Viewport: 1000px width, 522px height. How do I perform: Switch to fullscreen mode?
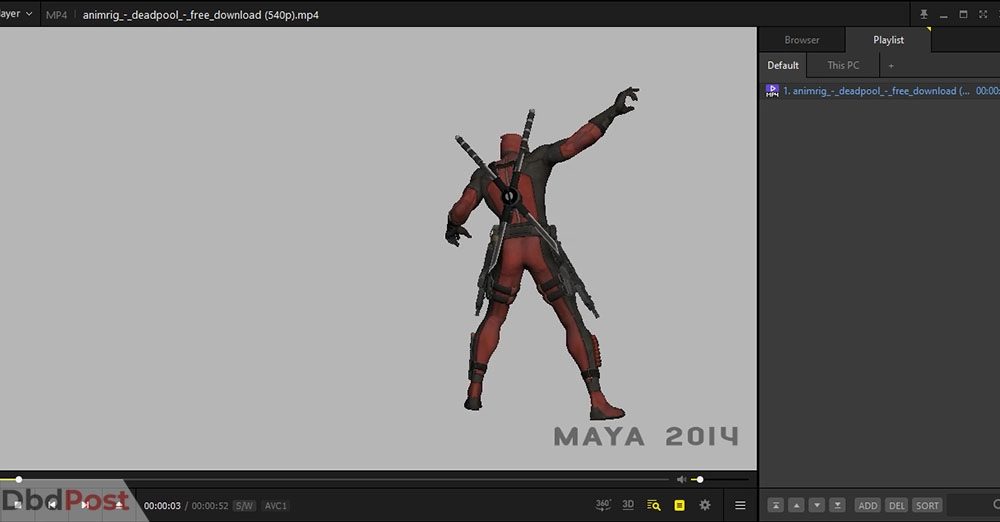[x=983, y=14]
